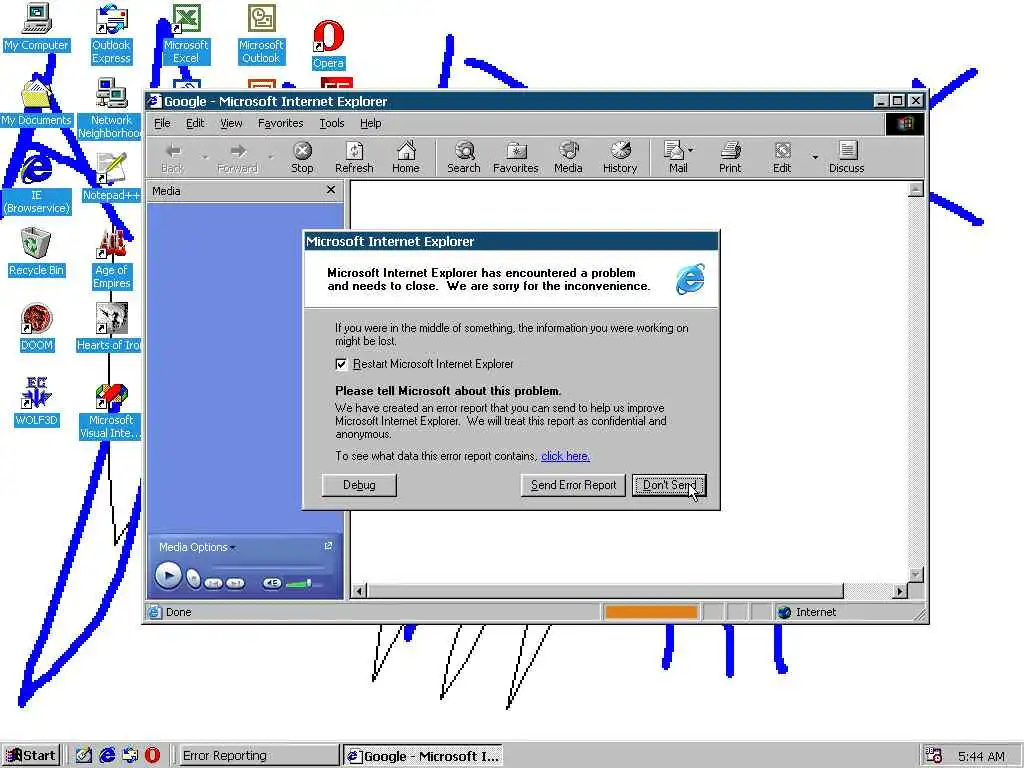The image size is (1024, 768).
Task: Skip to previous media track
Action: click(x=214, y=583)
